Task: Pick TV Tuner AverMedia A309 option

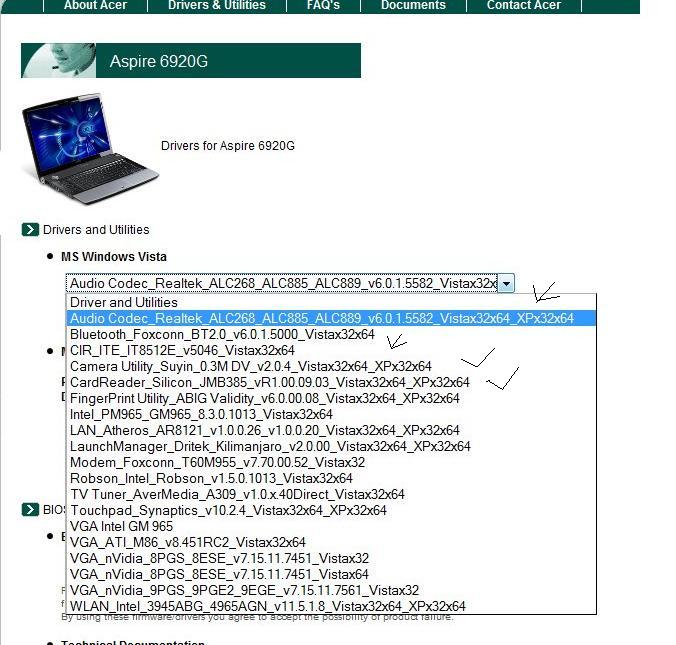Action: coord(331,494)
